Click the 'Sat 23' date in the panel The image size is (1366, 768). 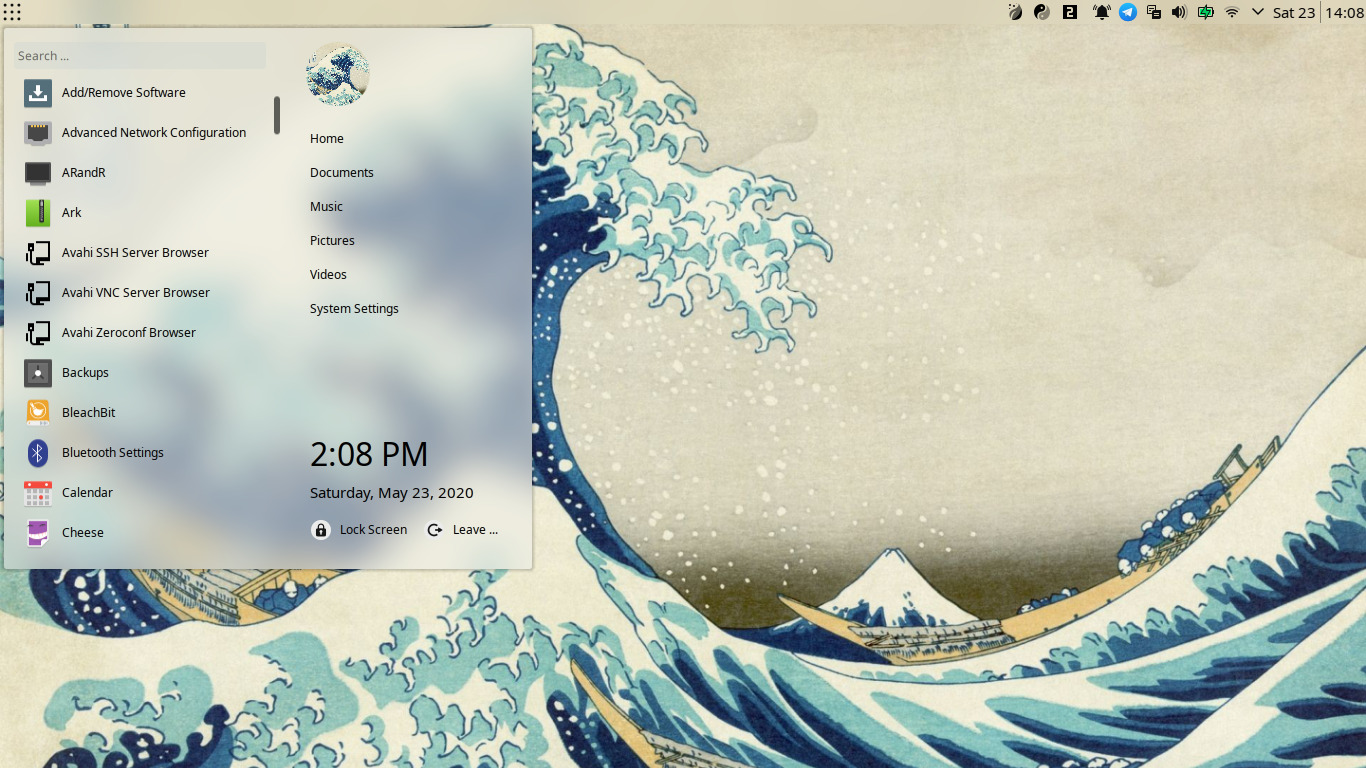[1294, 12]
